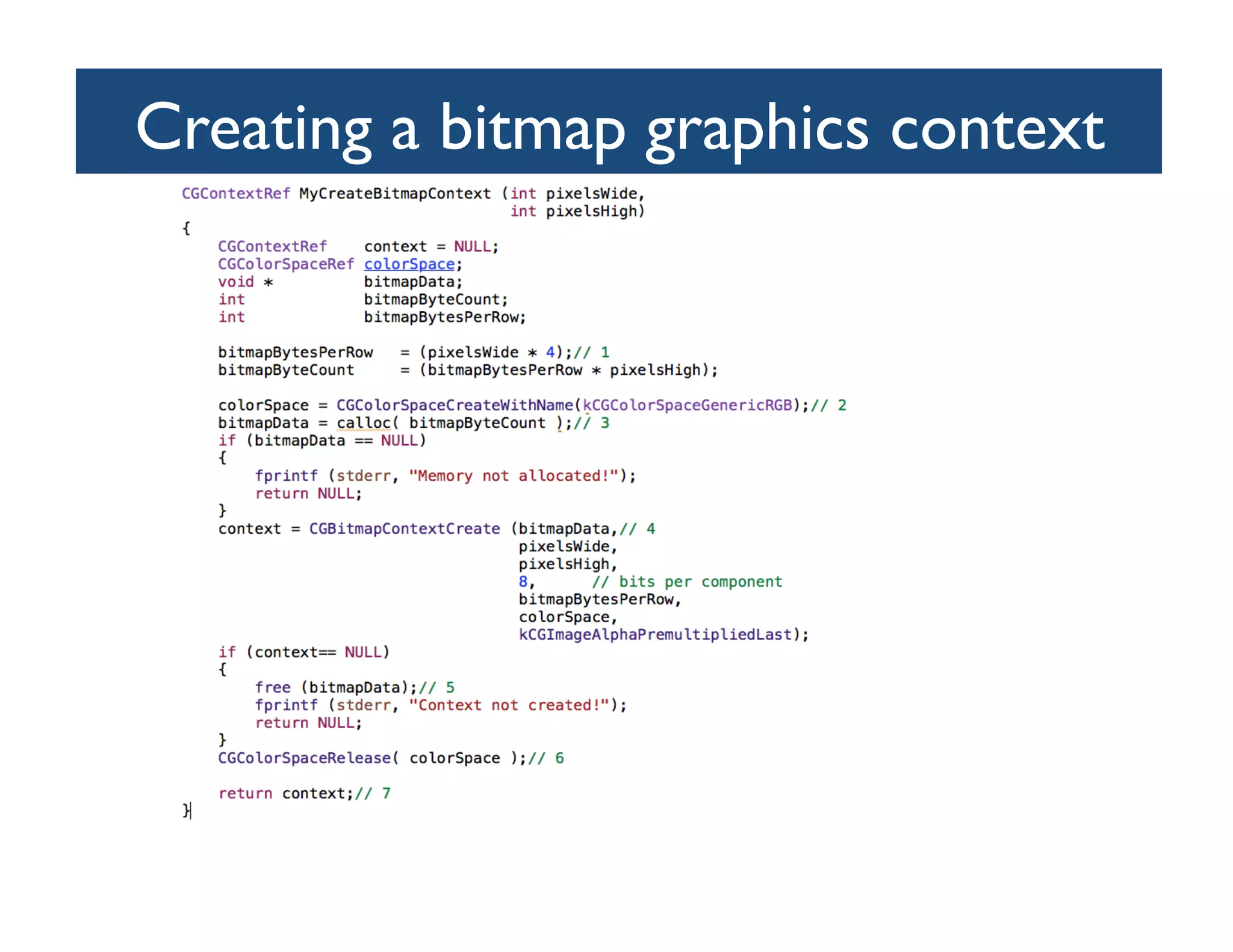Click the function name MyCreateBitmapContext
Viewport: 1233px width, 952px height.
tap(395, 194)
